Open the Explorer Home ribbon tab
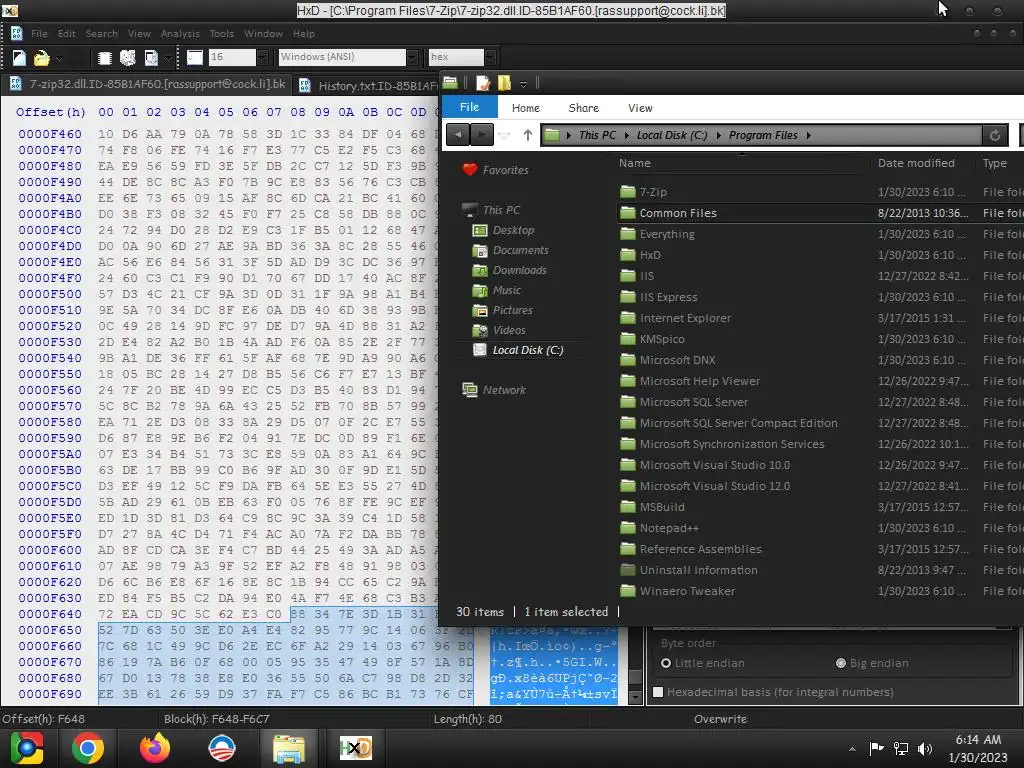This screenshot has width=1024, height=768. pos(526,108)
